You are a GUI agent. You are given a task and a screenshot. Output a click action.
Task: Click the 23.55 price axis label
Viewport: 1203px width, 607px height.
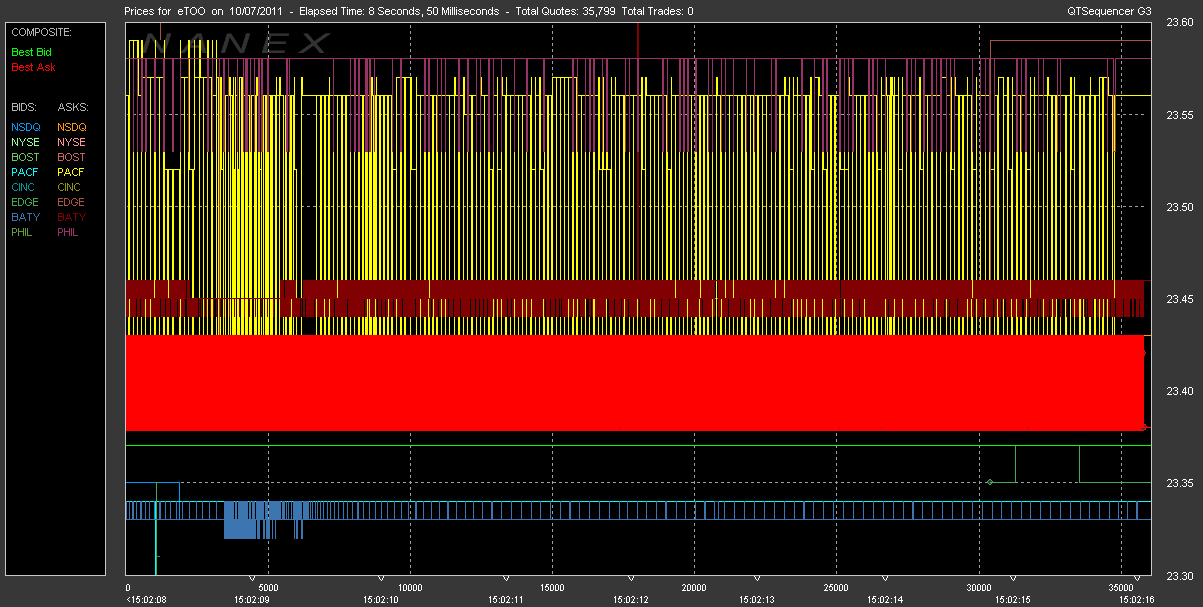tap(1180, 115)
